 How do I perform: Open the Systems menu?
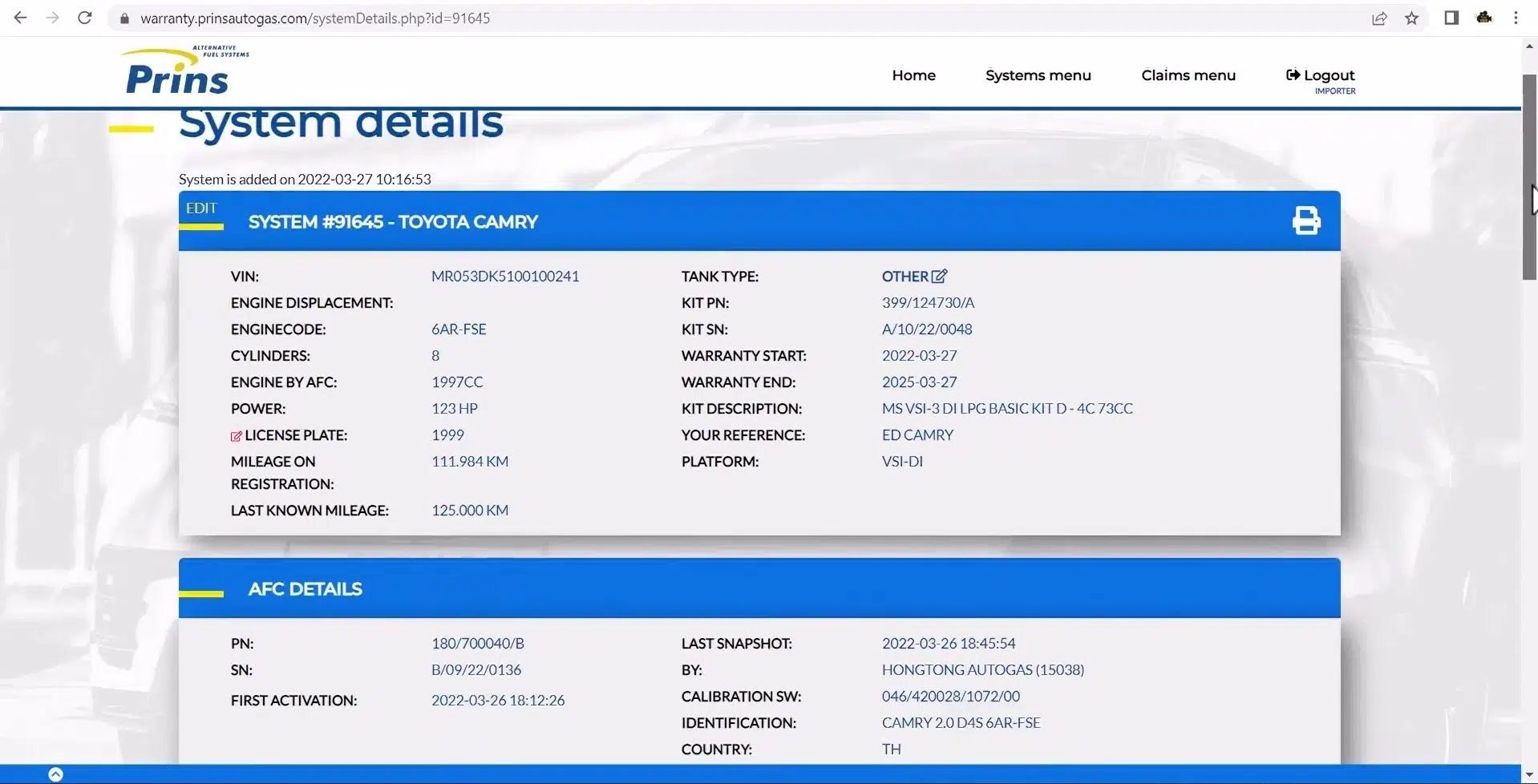[1038, 75]
